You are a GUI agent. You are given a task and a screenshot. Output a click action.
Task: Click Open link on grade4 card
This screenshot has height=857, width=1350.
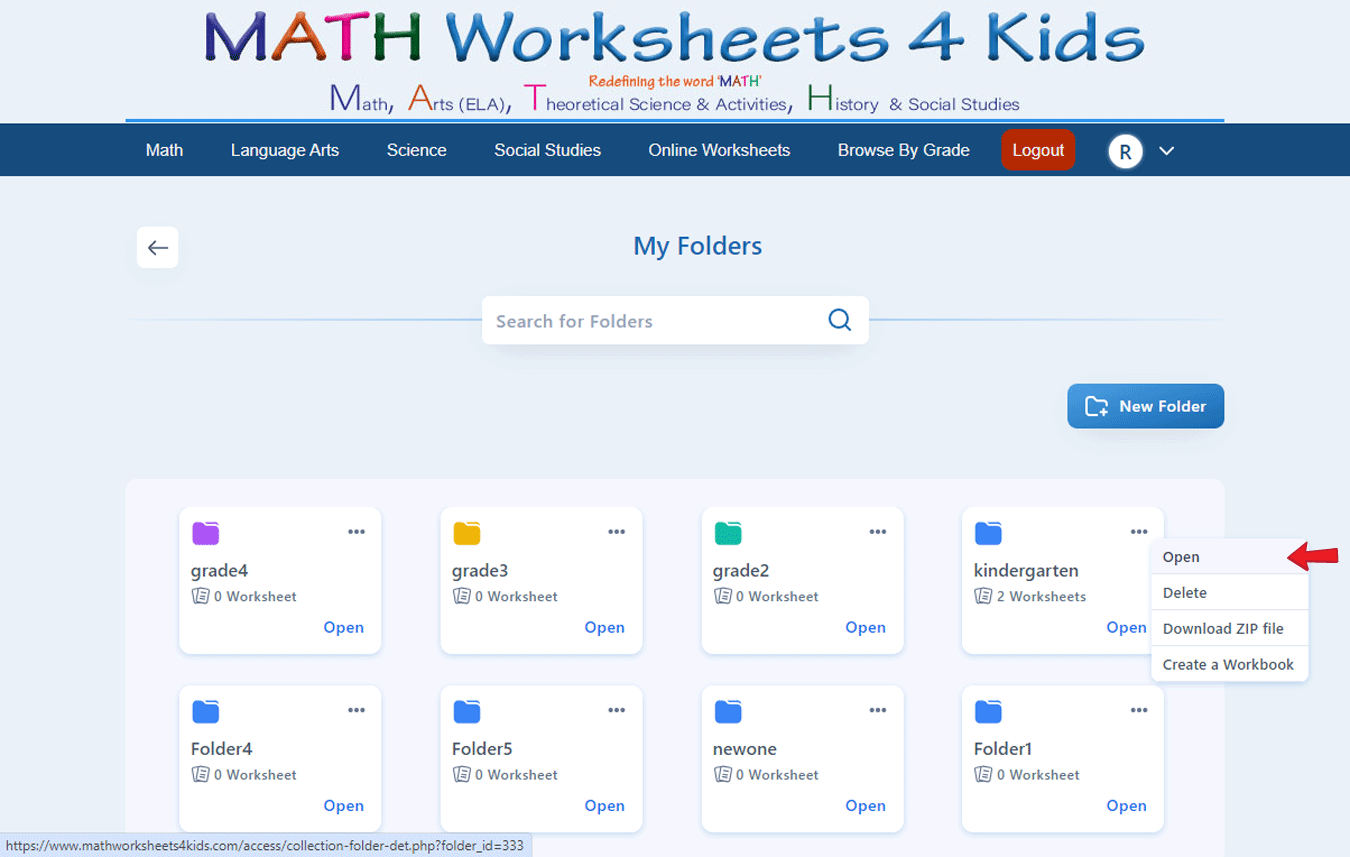(x=343, y=627)
